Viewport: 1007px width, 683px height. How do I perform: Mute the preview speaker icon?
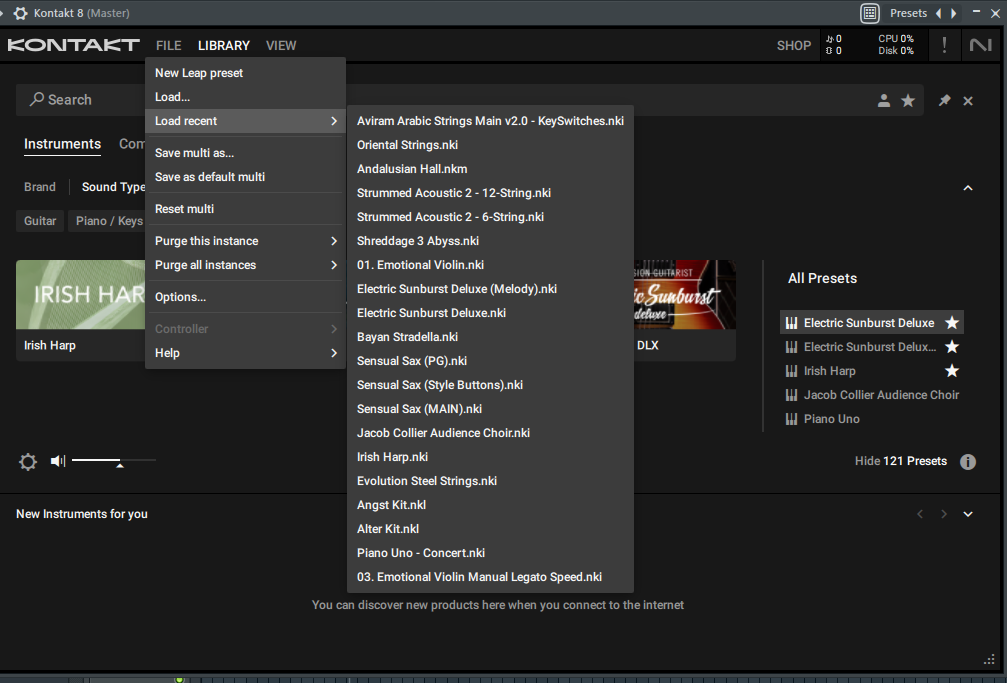tap(58, 461)
